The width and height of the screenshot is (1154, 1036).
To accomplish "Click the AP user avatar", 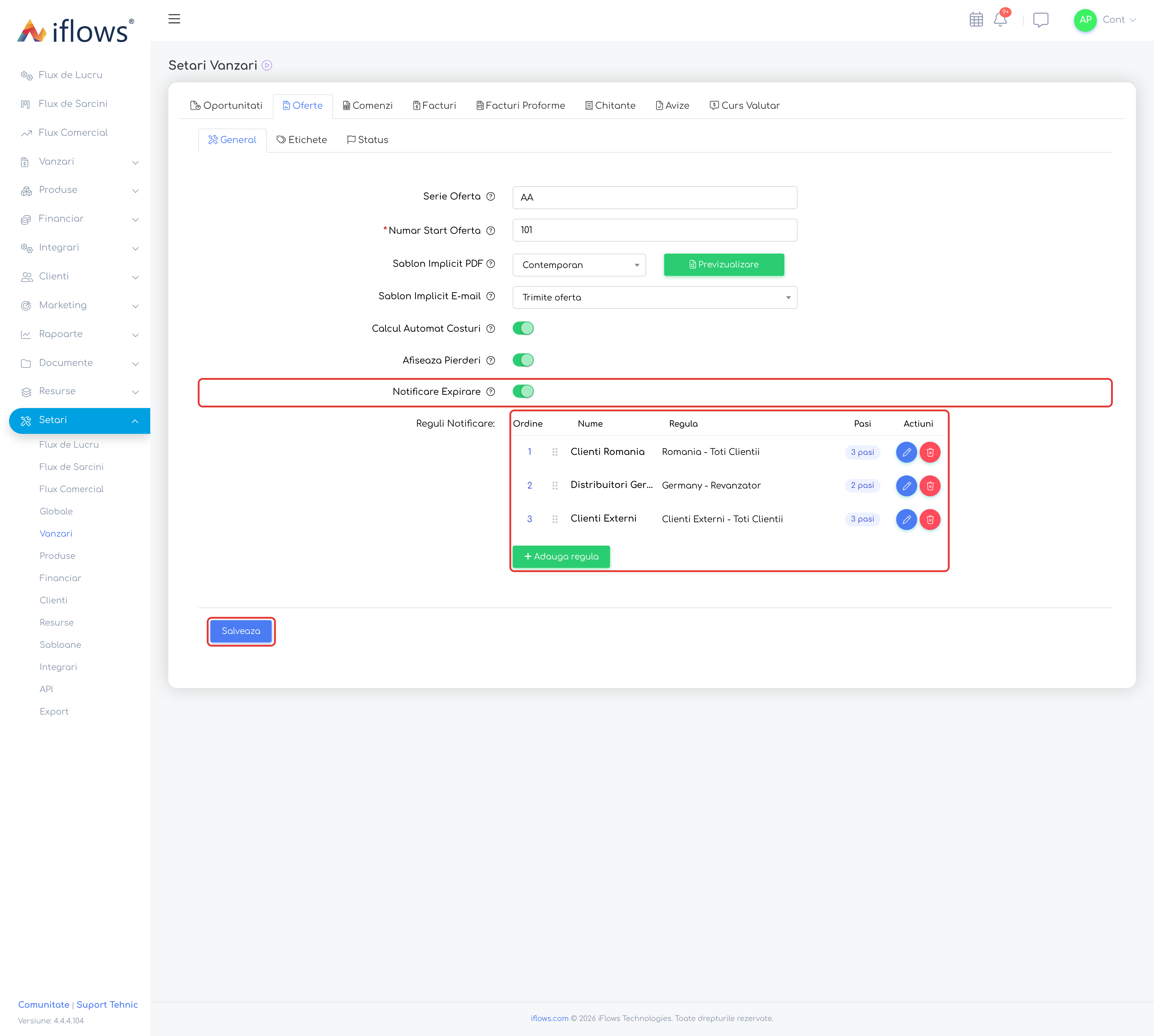I will (x=1085, y=20).
